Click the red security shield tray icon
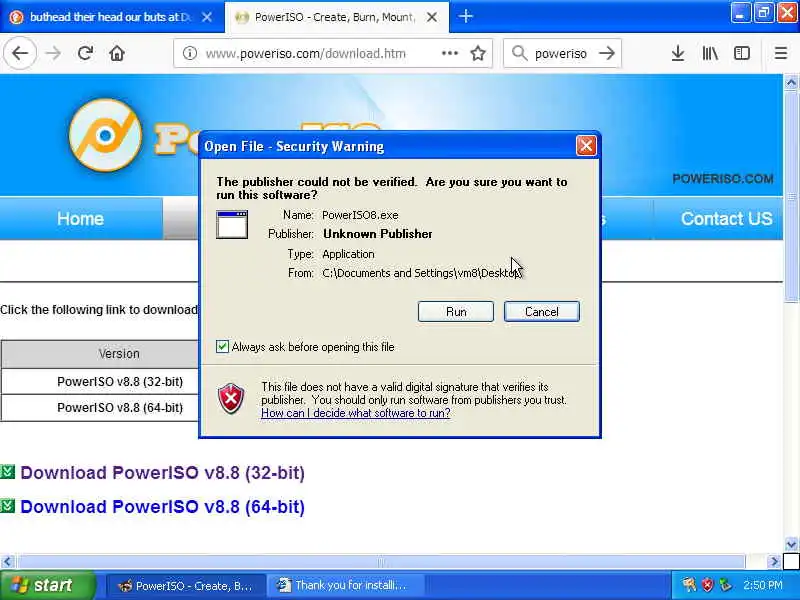 (x=707, y=585)
